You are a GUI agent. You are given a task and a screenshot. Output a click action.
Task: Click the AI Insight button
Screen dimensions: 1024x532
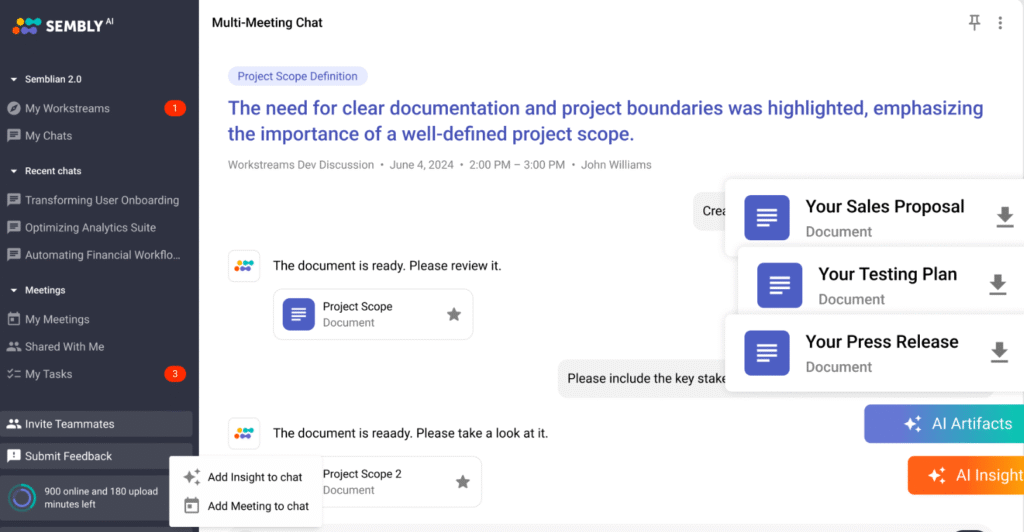tap(966, 475)
